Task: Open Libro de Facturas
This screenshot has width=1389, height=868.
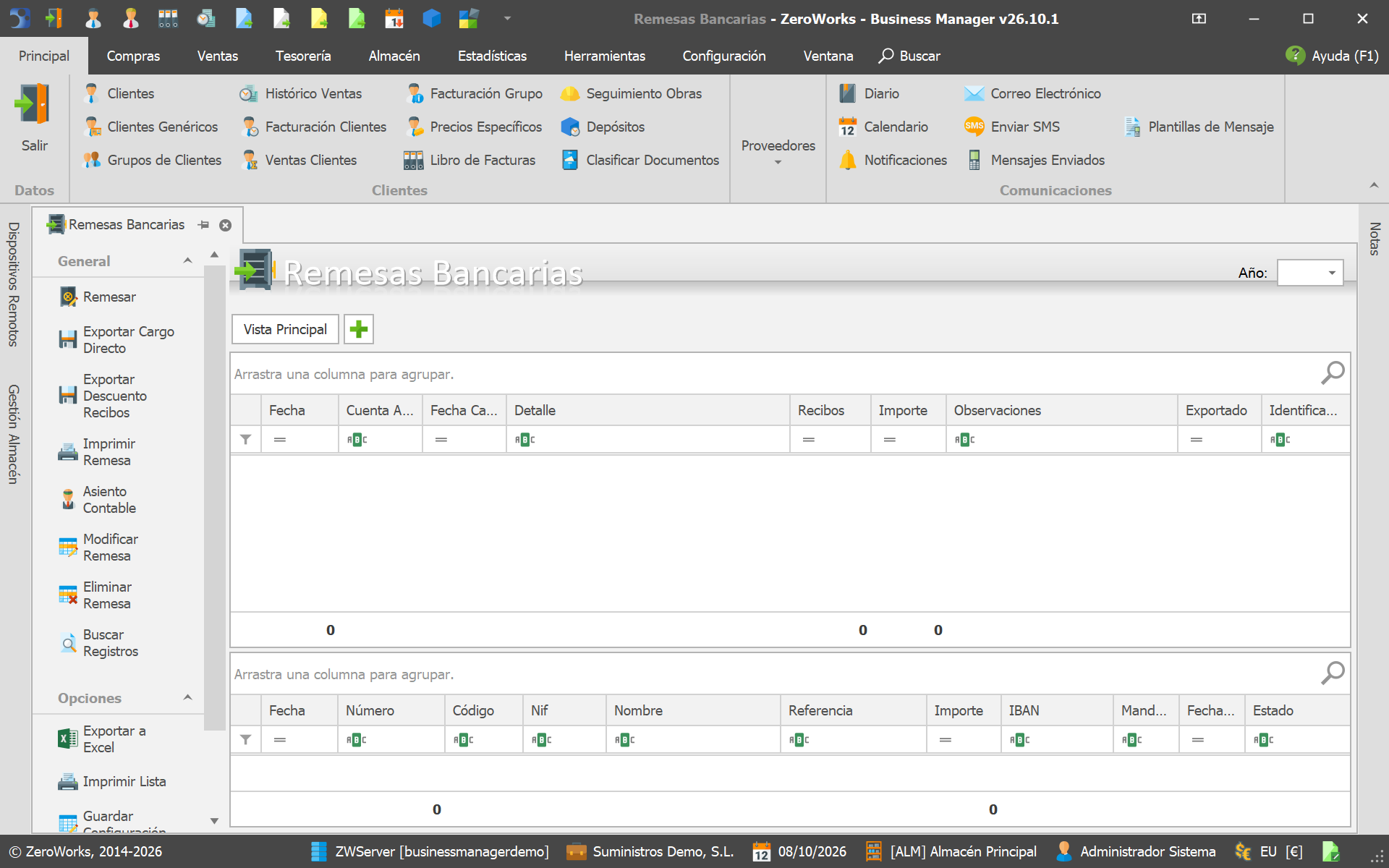Action: click(470, 160)
